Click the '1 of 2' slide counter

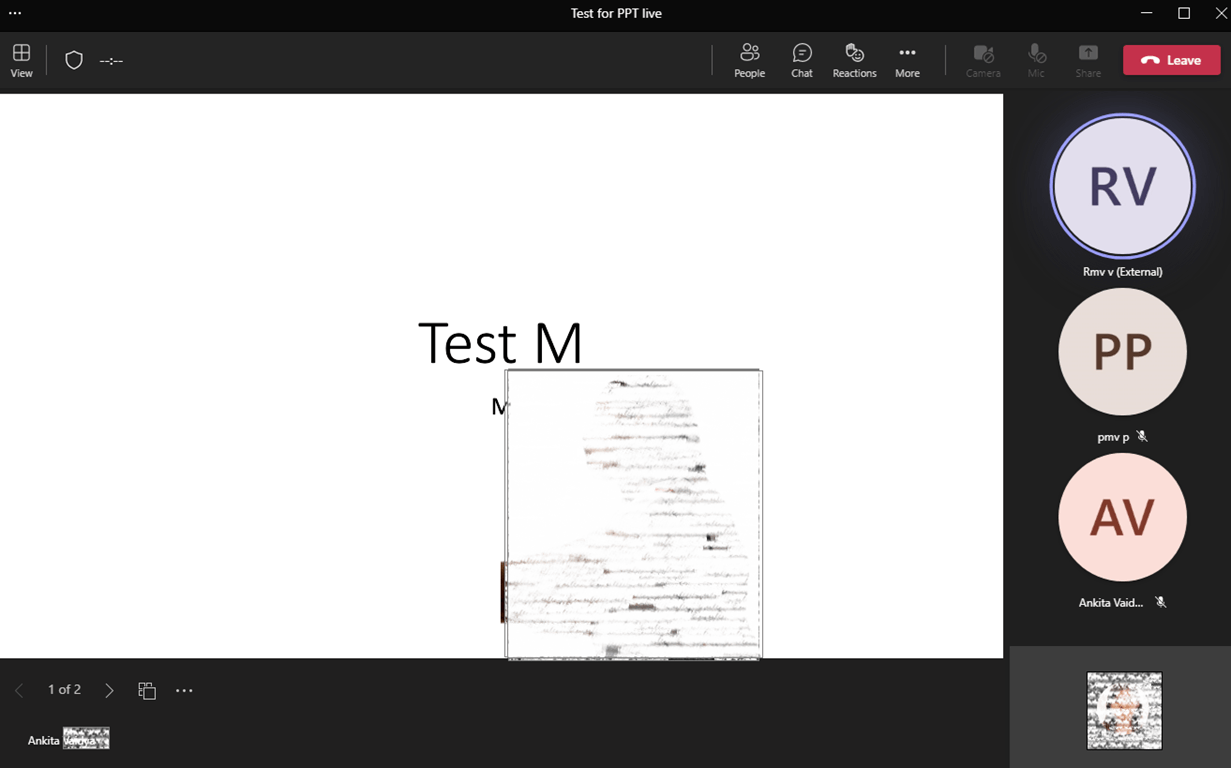coord(64,690)
